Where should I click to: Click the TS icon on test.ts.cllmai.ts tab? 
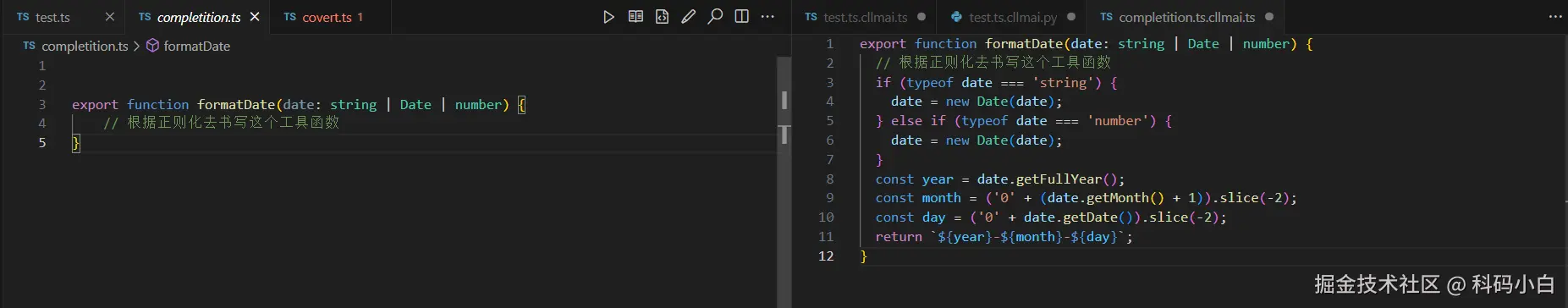(x=811, y=17)
